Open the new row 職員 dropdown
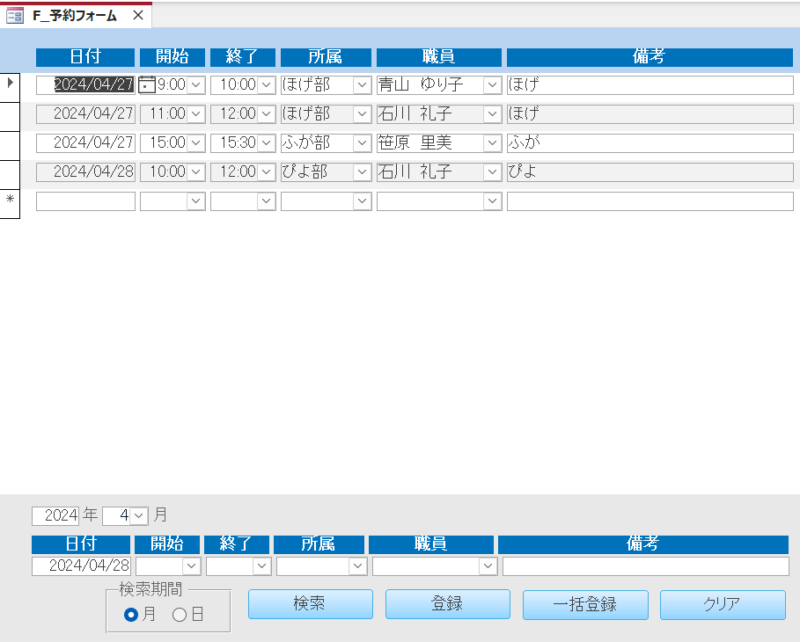Viewport: 800px width, 642px height. coord(492,201)
